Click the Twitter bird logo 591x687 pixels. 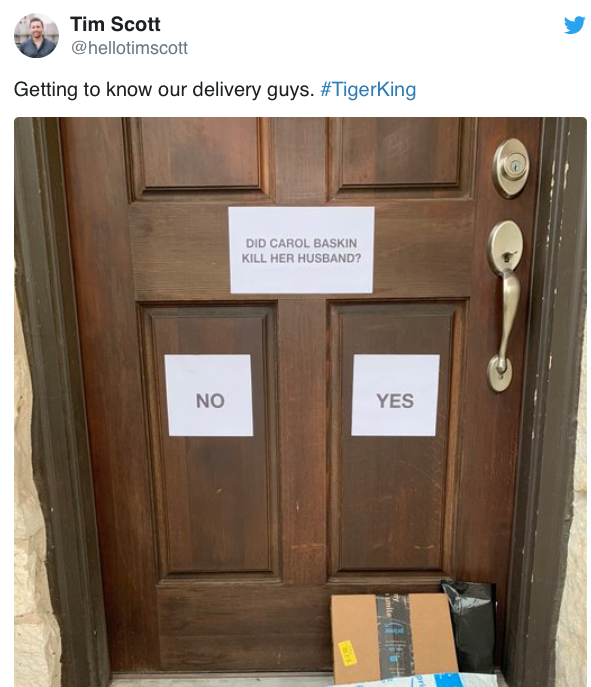pos(574,25)
